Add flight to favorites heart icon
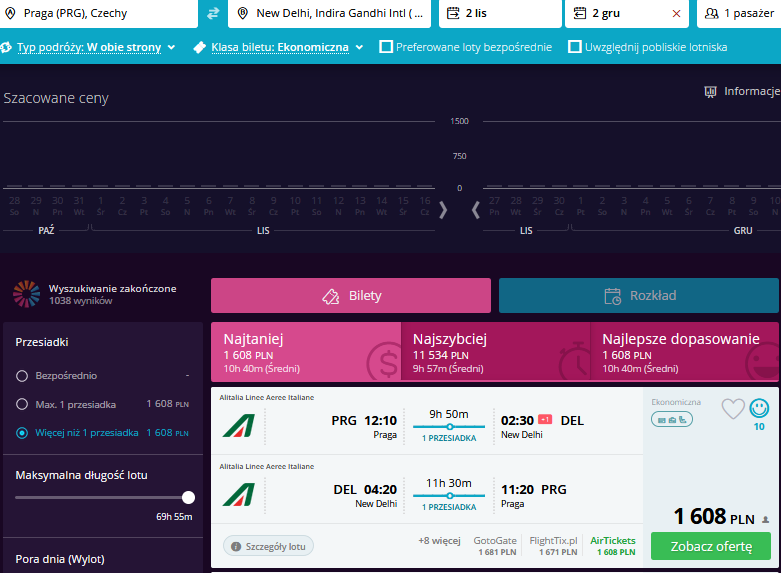Viewport: 781px width, 573px height. tap(733, 409)
